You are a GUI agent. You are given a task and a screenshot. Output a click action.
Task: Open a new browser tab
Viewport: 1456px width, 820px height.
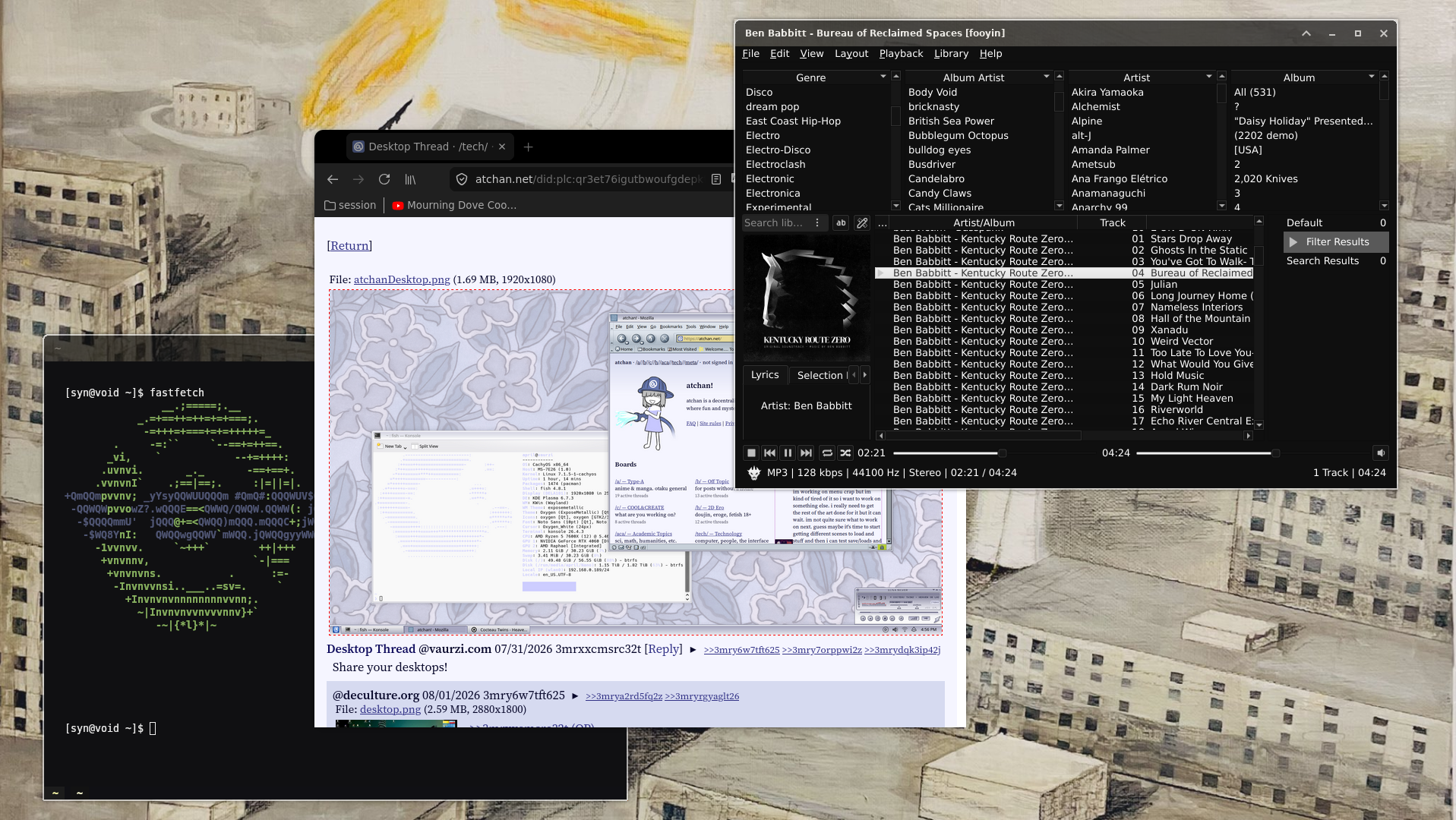click(529, 147)
